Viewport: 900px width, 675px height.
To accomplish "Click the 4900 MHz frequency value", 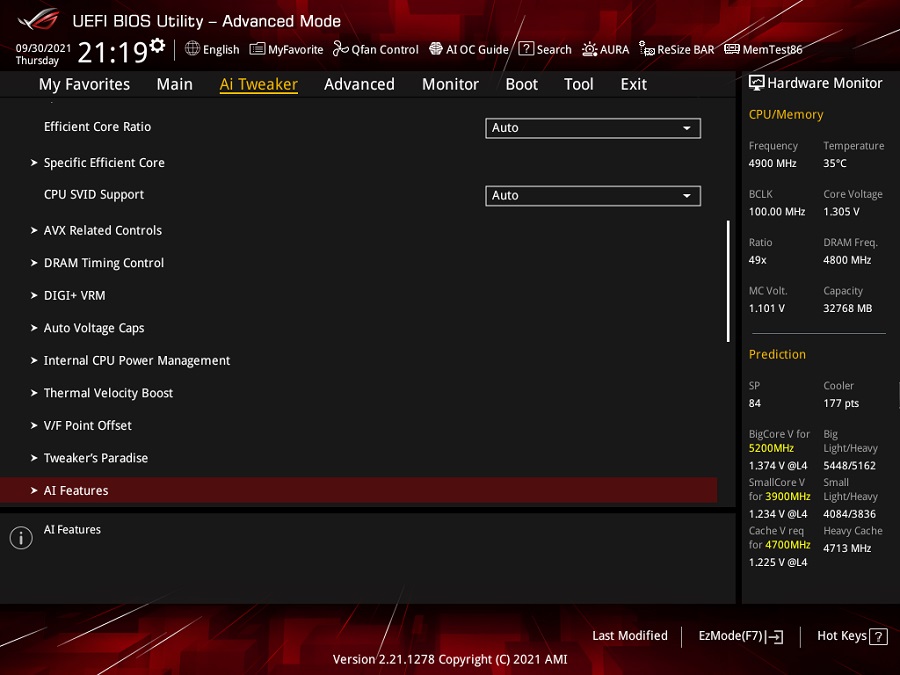I will [773, 164].
